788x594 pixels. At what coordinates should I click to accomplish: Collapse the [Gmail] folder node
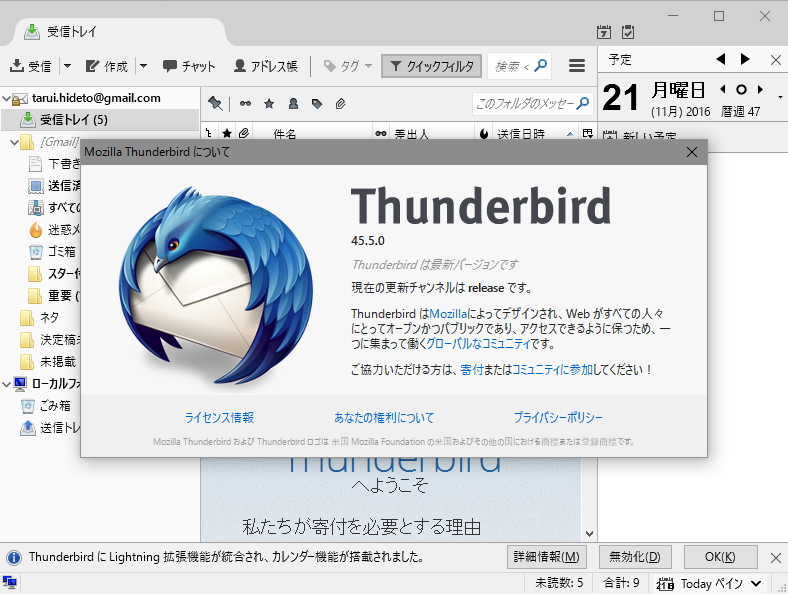(x=14, y=142)
